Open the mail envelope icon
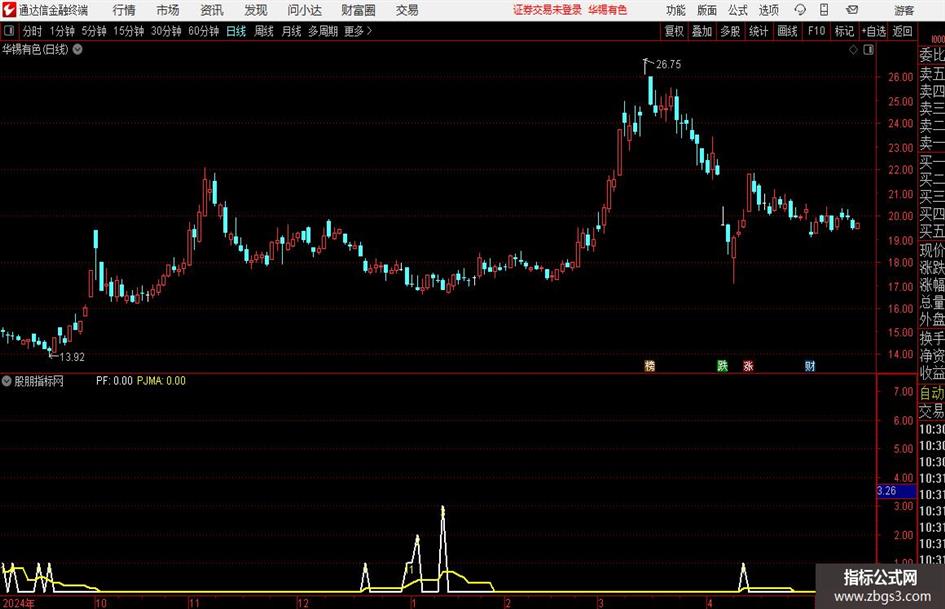This screenshot has width=945, height=609. 852,10
